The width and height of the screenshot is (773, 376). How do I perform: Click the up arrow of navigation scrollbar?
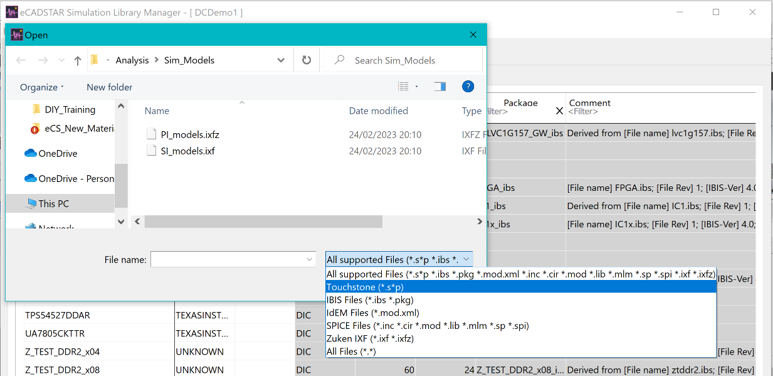(121, 105)
